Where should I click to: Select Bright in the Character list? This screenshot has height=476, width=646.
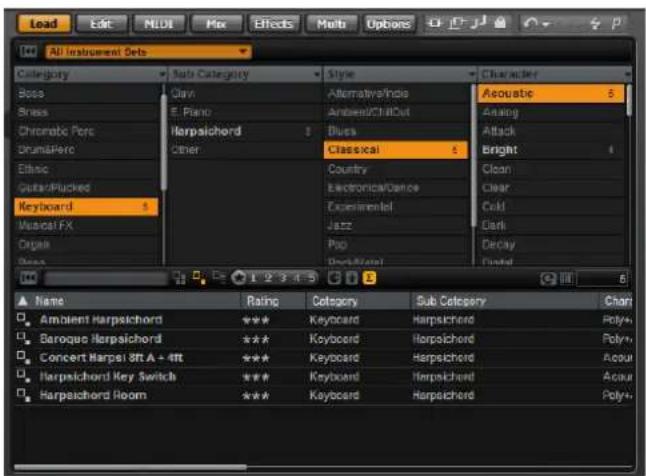[551, 150]
